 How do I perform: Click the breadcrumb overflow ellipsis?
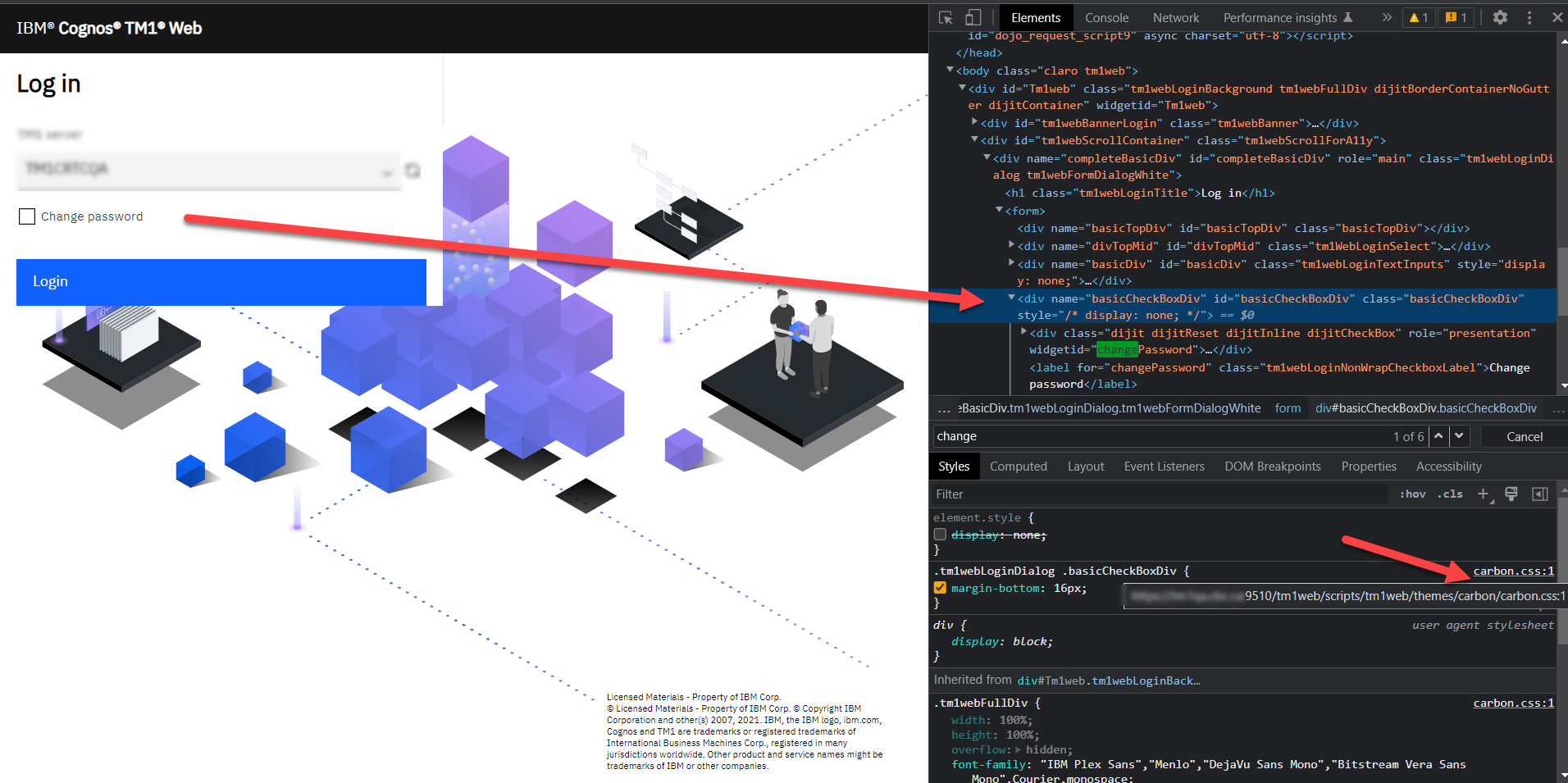pyautogui.click(x=944, y=407)
